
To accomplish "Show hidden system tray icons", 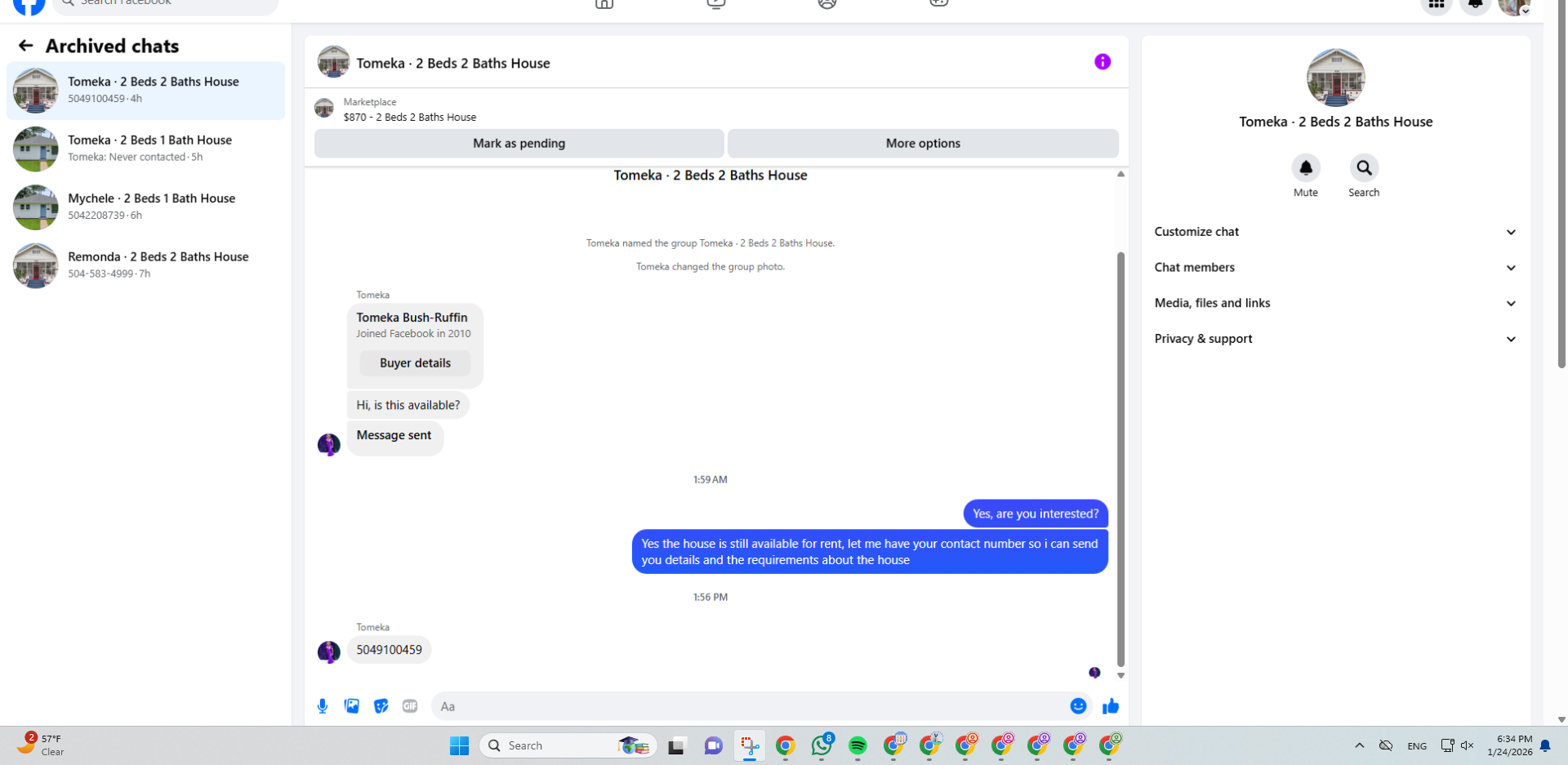I will pyautogui.click(x=1360, y=745).
